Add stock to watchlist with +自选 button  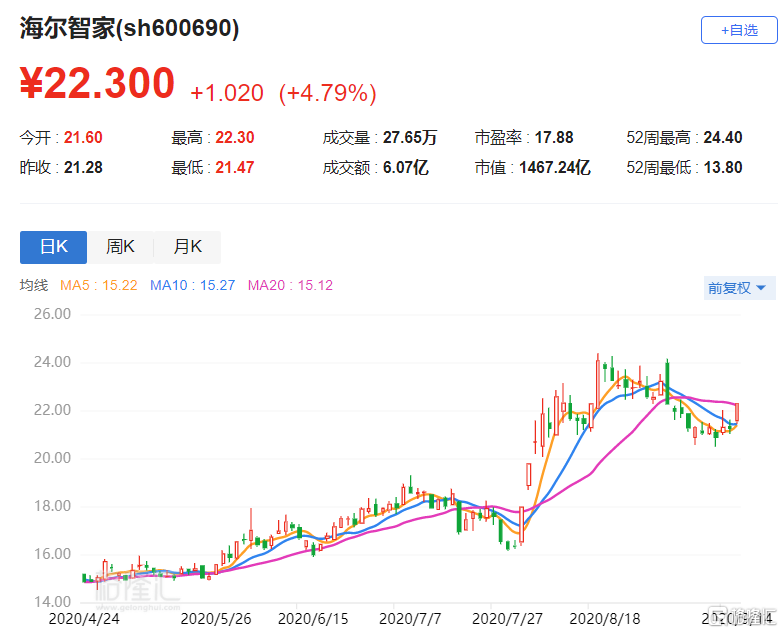(739, 30)
